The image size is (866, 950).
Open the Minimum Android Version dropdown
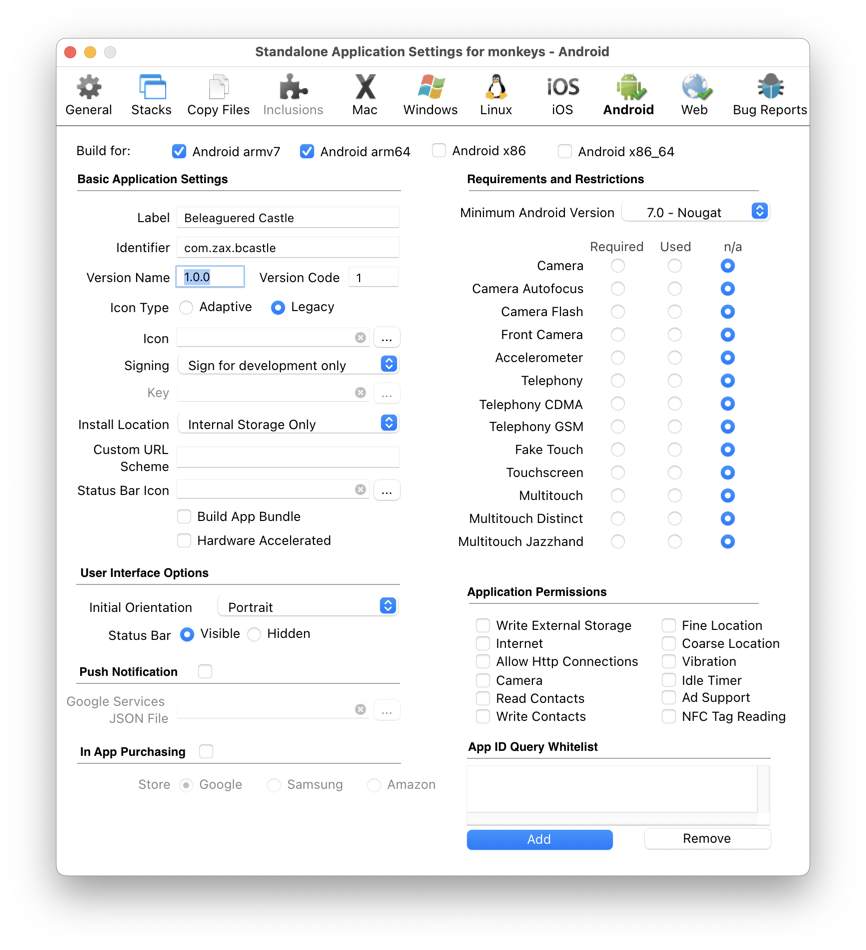(696, 212)
